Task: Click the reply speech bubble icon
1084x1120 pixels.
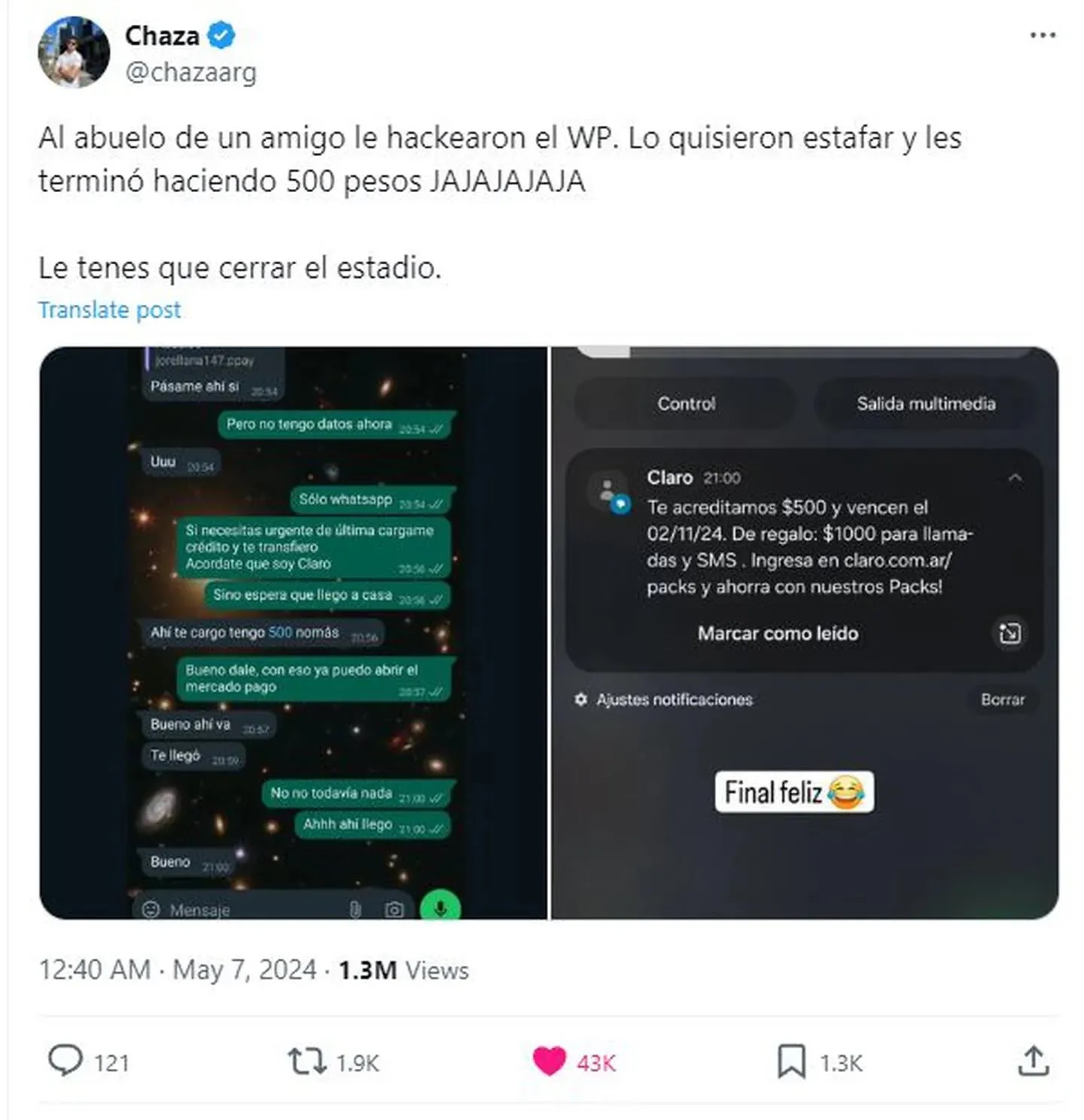Action: tap(65, 1061)
